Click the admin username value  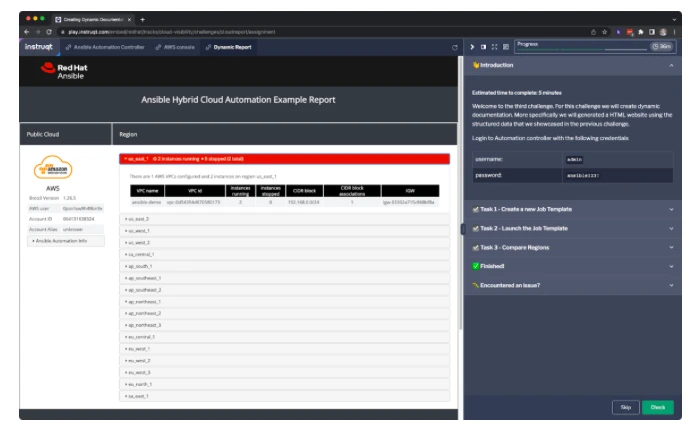click(575, 160)
